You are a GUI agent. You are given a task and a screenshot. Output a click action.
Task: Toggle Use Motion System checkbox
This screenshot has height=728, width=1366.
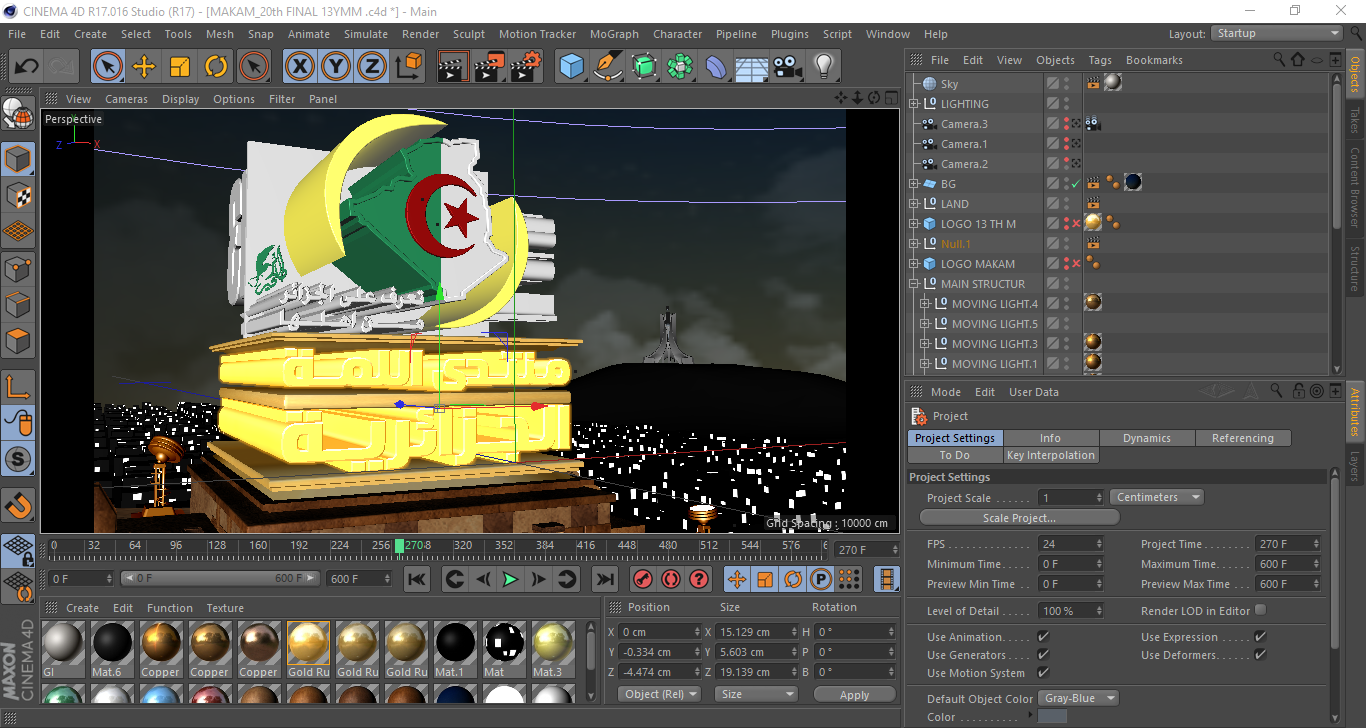coord(1043,673)
